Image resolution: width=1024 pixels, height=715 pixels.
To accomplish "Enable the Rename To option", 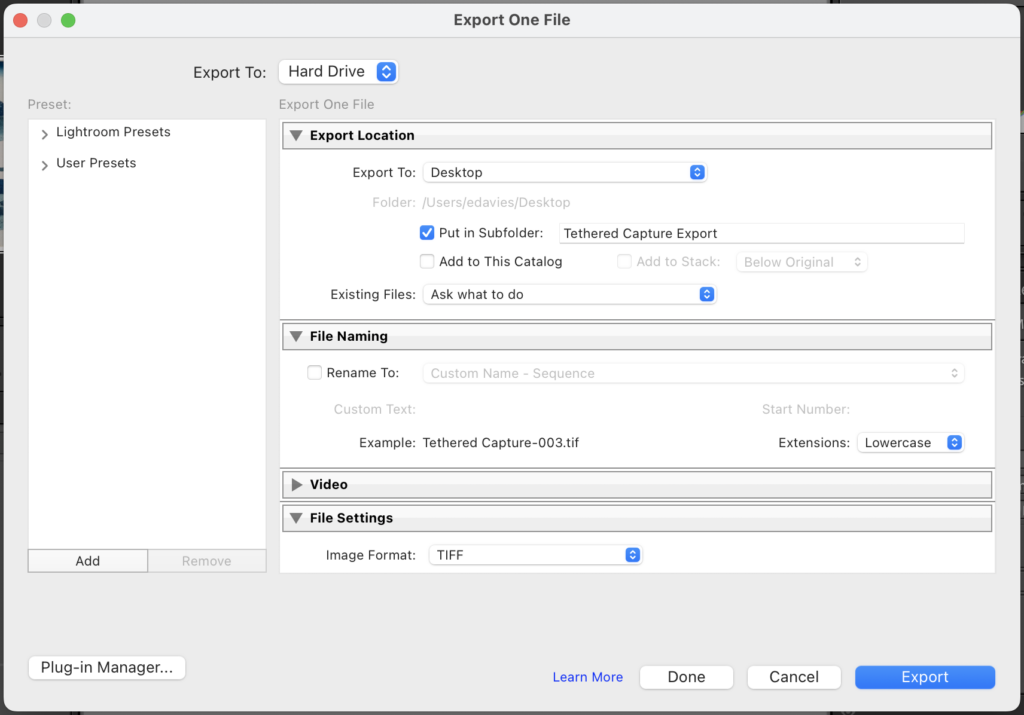I will tap(314, 372).
